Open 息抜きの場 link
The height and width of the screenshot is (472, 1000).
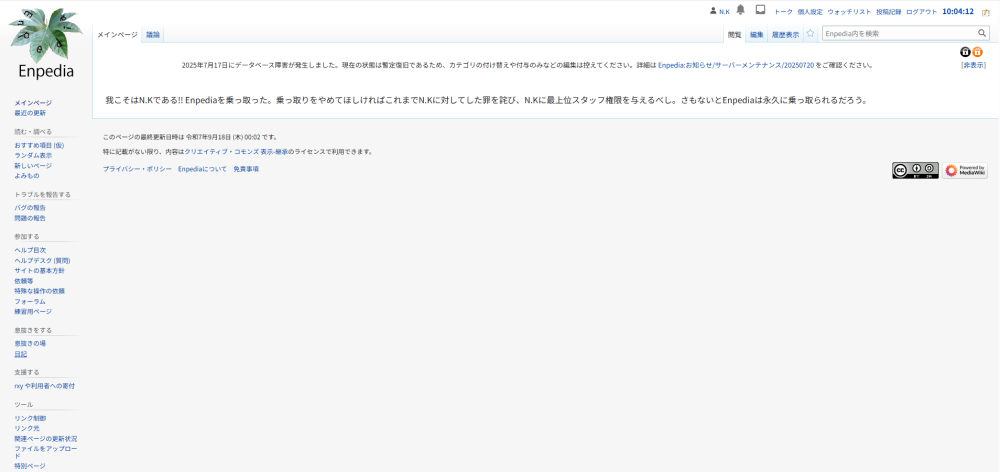click(30, 344)
